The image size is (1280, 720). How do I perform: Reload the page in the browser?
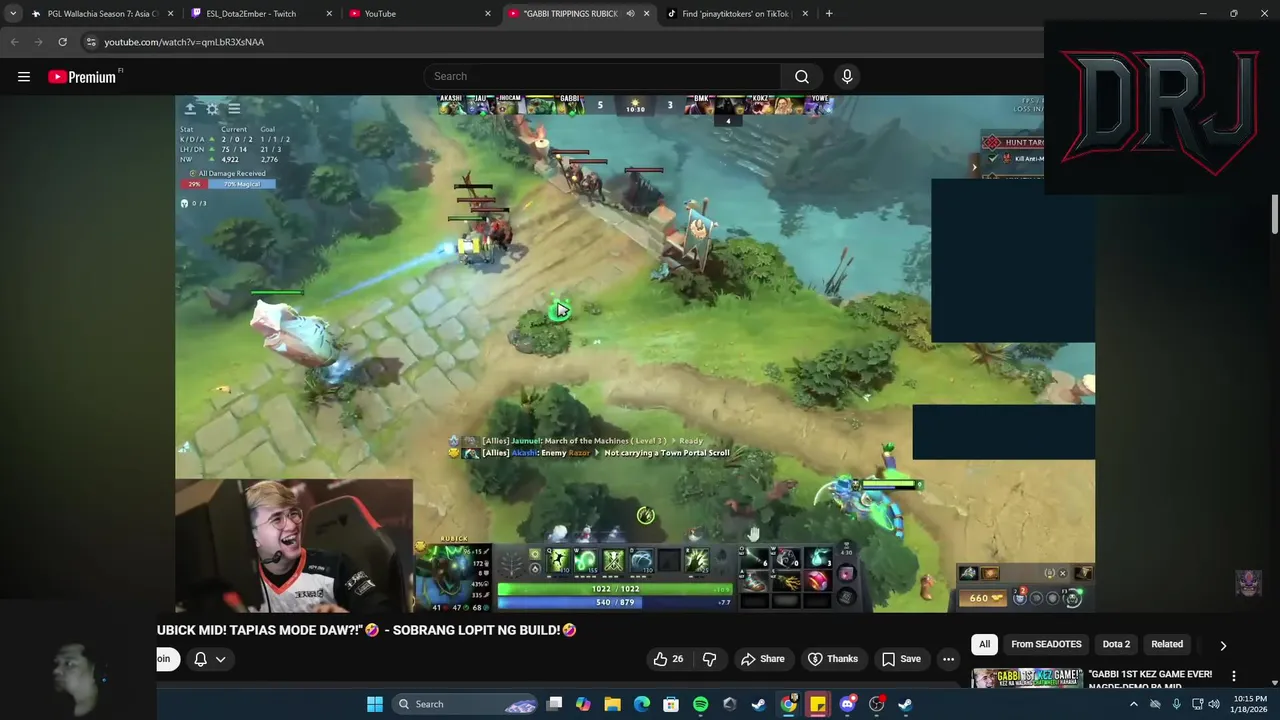pyautogui.click(x=62, y=42)
